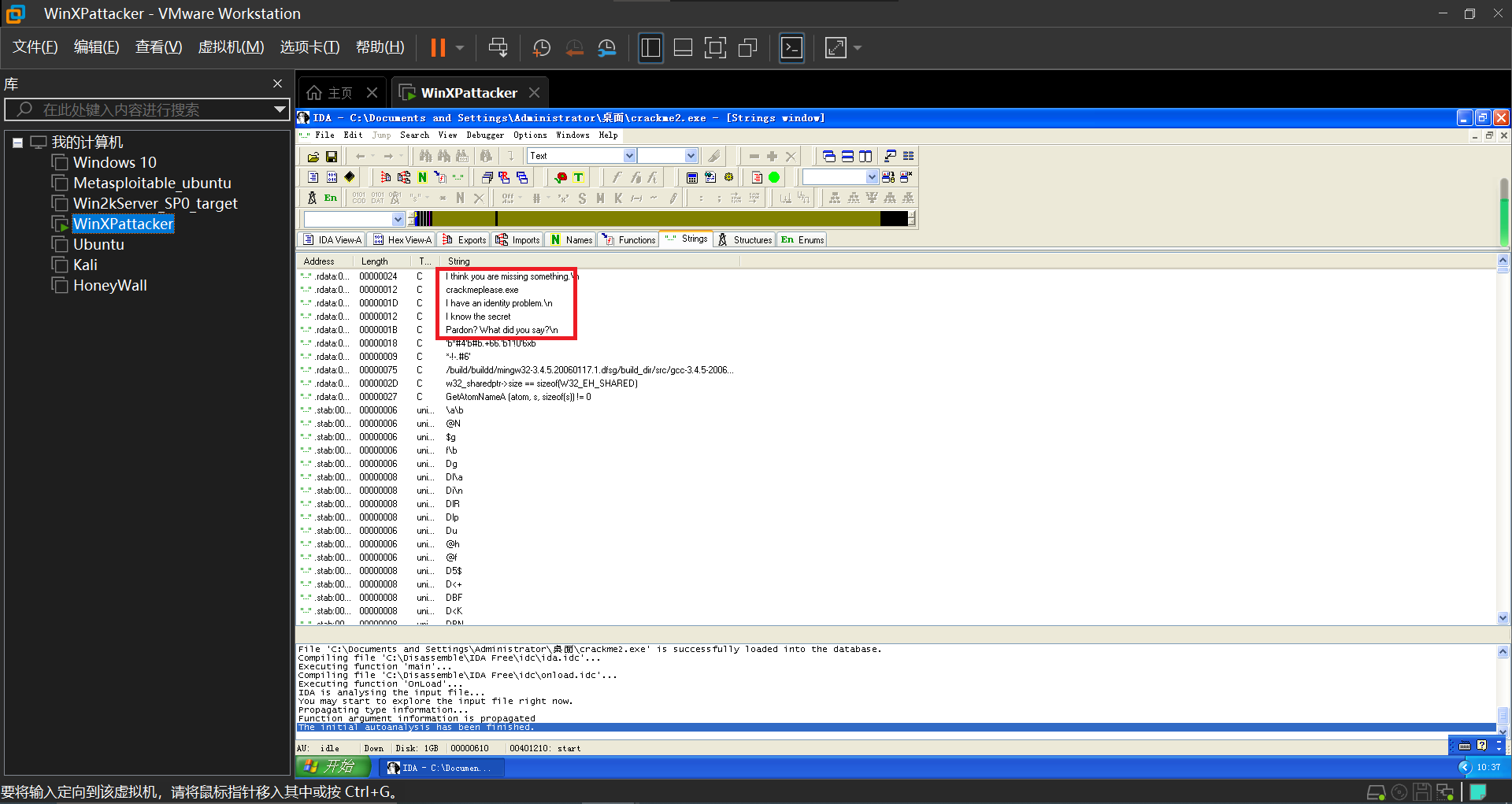Click the library search input field

coord(147,109)
